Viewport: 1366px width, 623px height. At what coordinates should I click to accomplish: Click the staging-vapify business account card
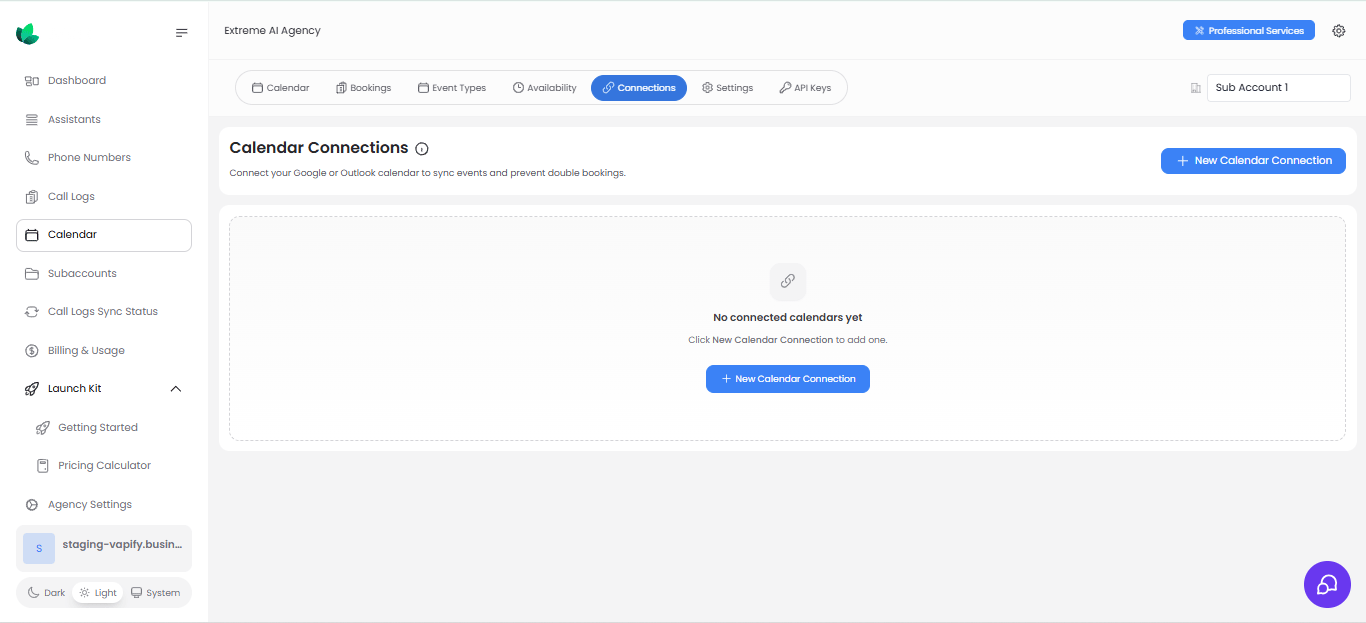[x=104, y=548]
